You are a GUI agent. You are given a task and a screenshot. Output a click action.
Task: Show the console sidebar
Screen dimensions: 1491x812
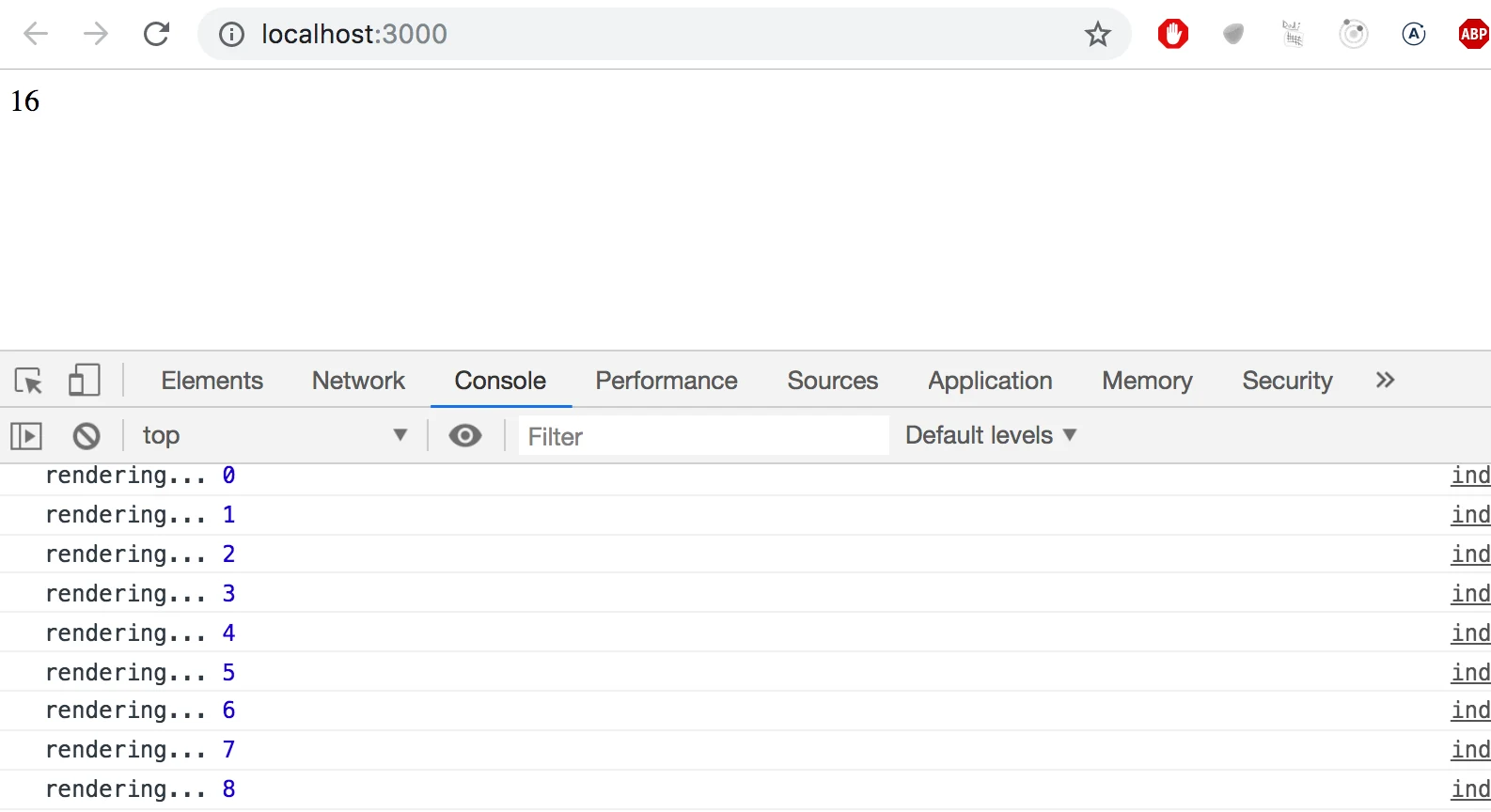(x=26, y=436)
